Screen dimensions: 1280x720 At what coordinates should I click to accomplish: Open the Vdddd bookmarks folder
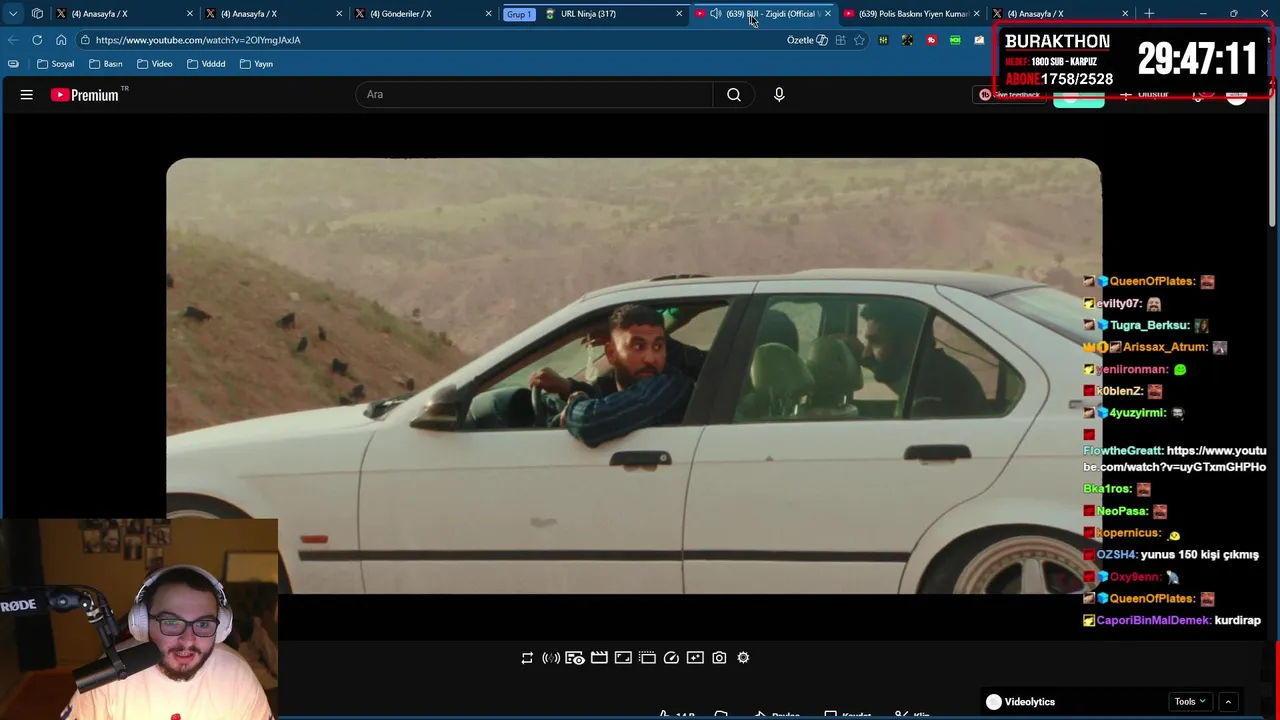tap(205, 64)
